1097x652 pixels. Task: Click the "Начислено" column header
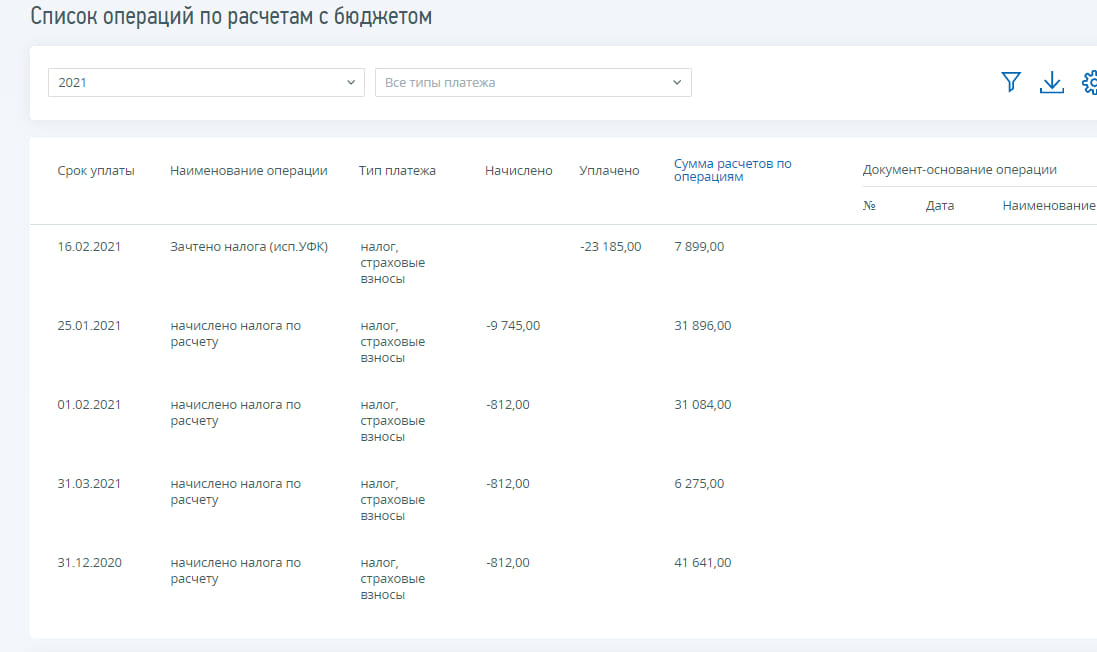(x=518, y=171)
